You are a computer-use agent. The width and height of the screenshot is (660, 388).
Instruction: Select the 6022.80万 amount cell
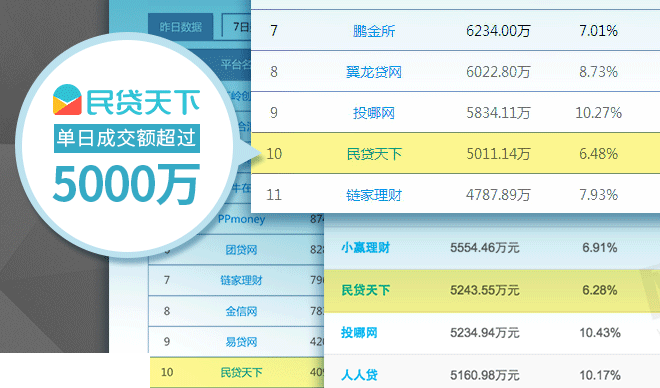point(498,72)
